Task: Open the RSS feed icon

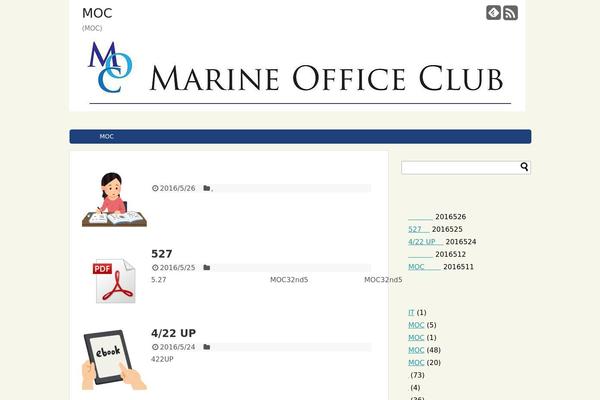Action: [x=510, y=13]
